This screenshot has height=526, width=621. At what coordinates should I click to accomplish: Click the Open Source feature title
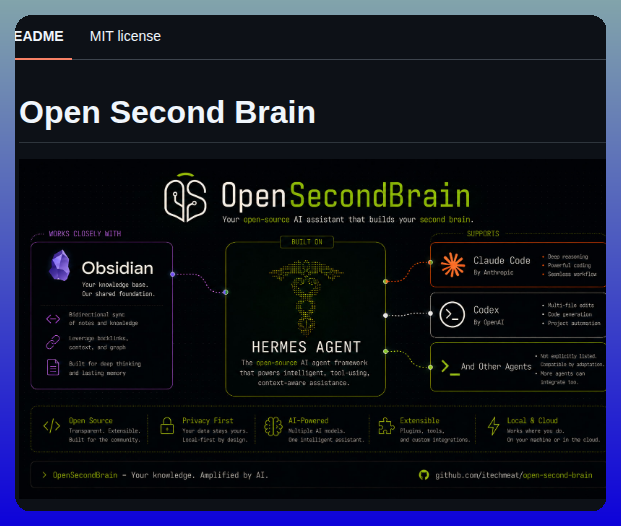pos(91,421)
